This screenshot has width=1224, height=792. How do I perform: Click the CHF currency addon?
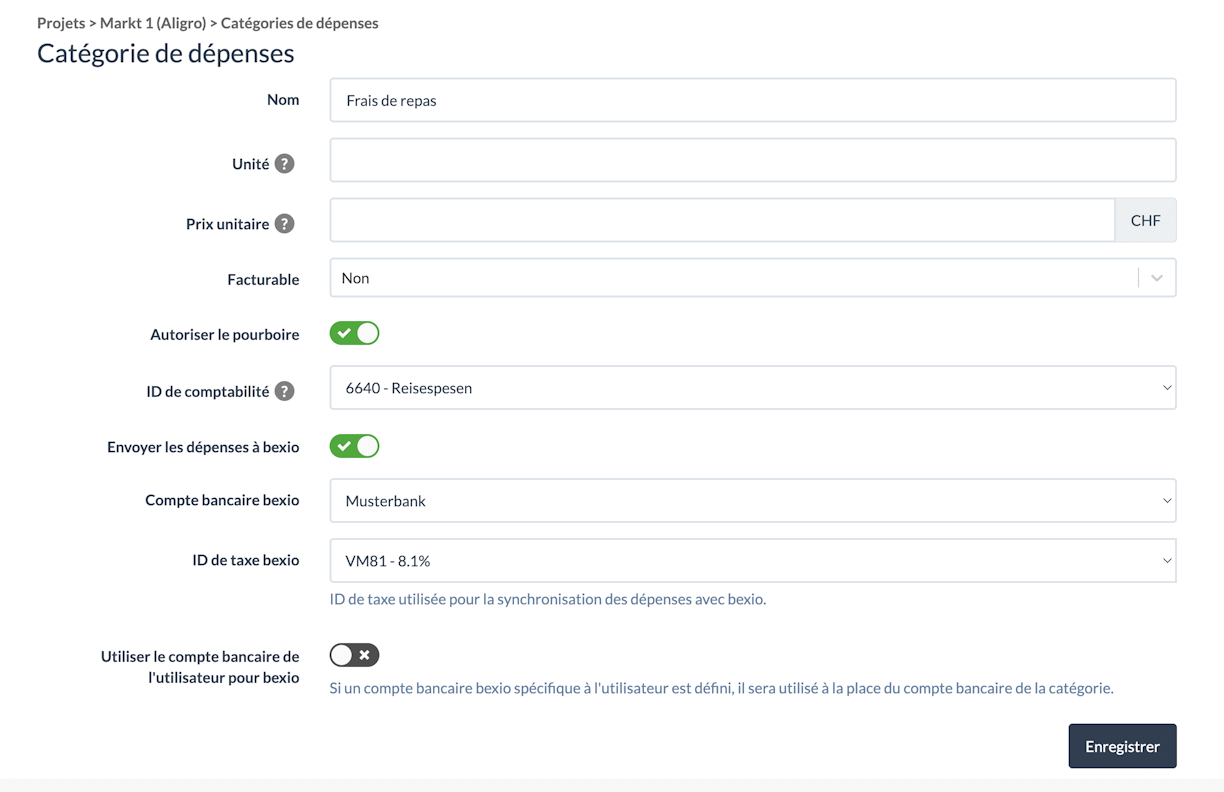(x=1145, y=220)
